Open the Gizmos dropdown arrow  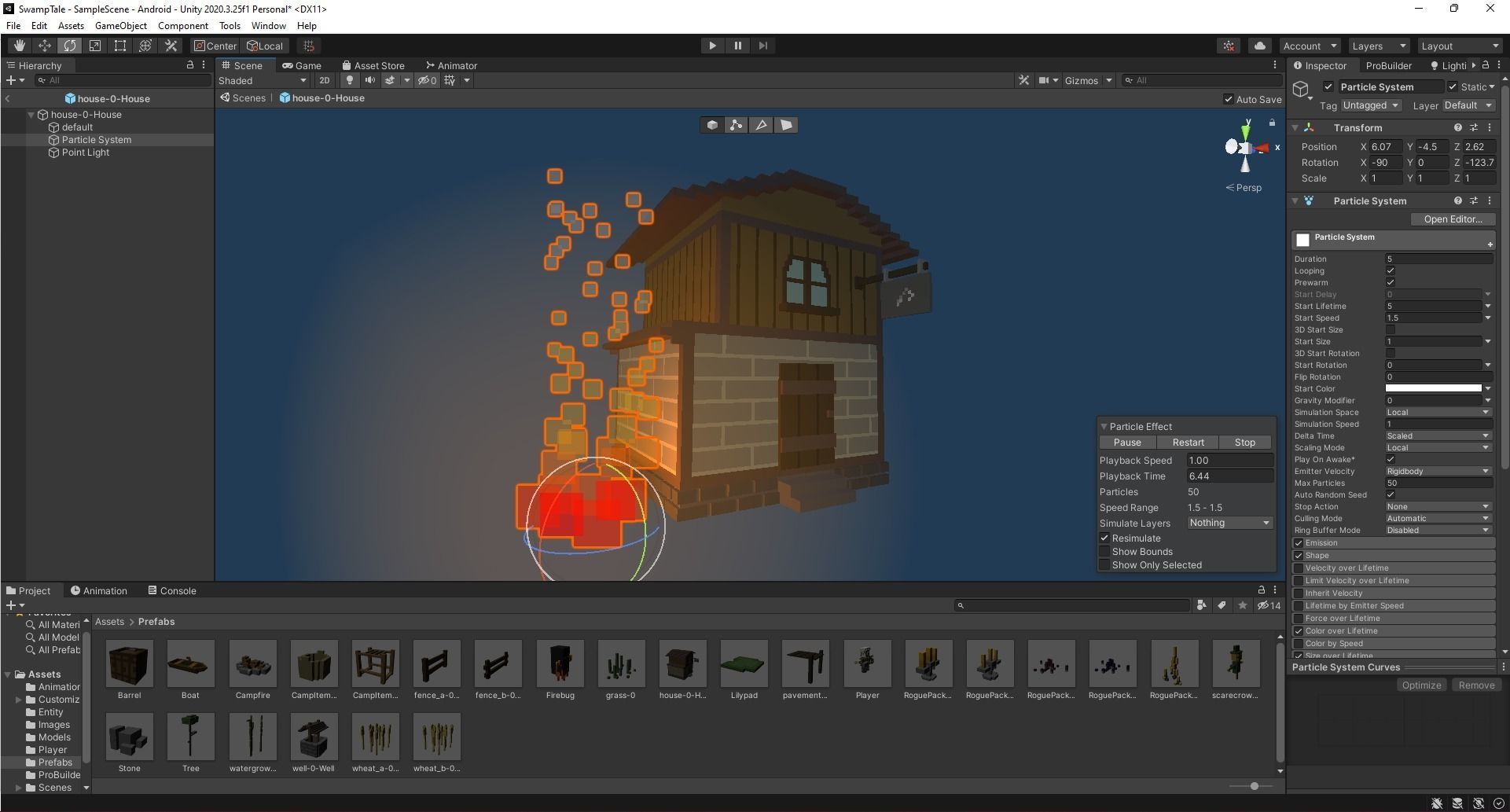click(x=1109, y=80)
